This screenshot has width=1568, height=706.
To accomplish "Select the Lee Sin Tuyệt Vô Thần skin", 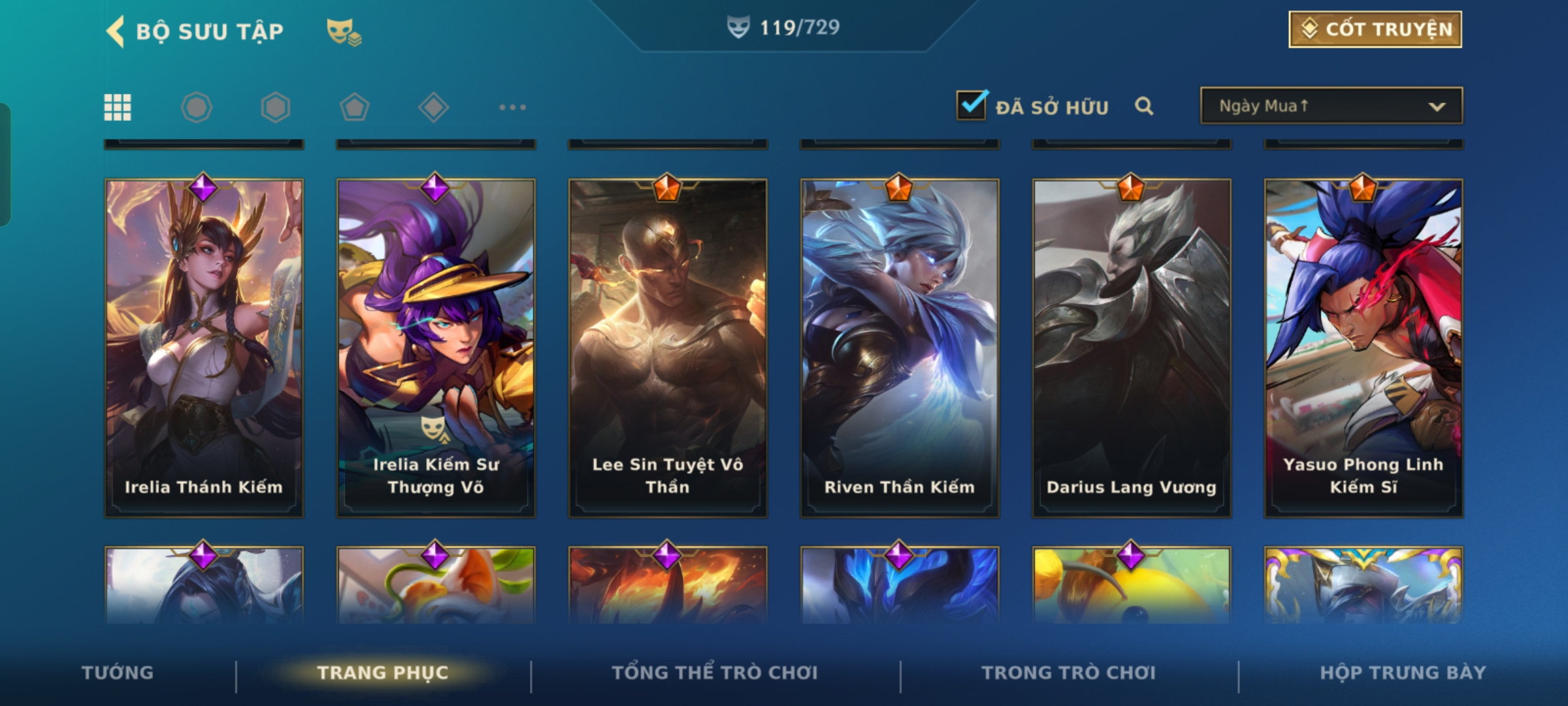I will 668,348.
